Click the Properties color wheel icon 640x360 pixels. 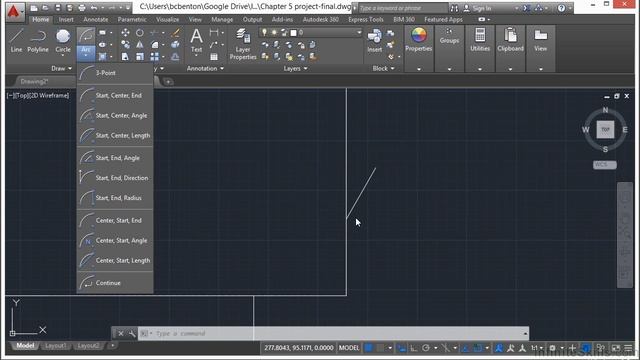click(418, 35)
